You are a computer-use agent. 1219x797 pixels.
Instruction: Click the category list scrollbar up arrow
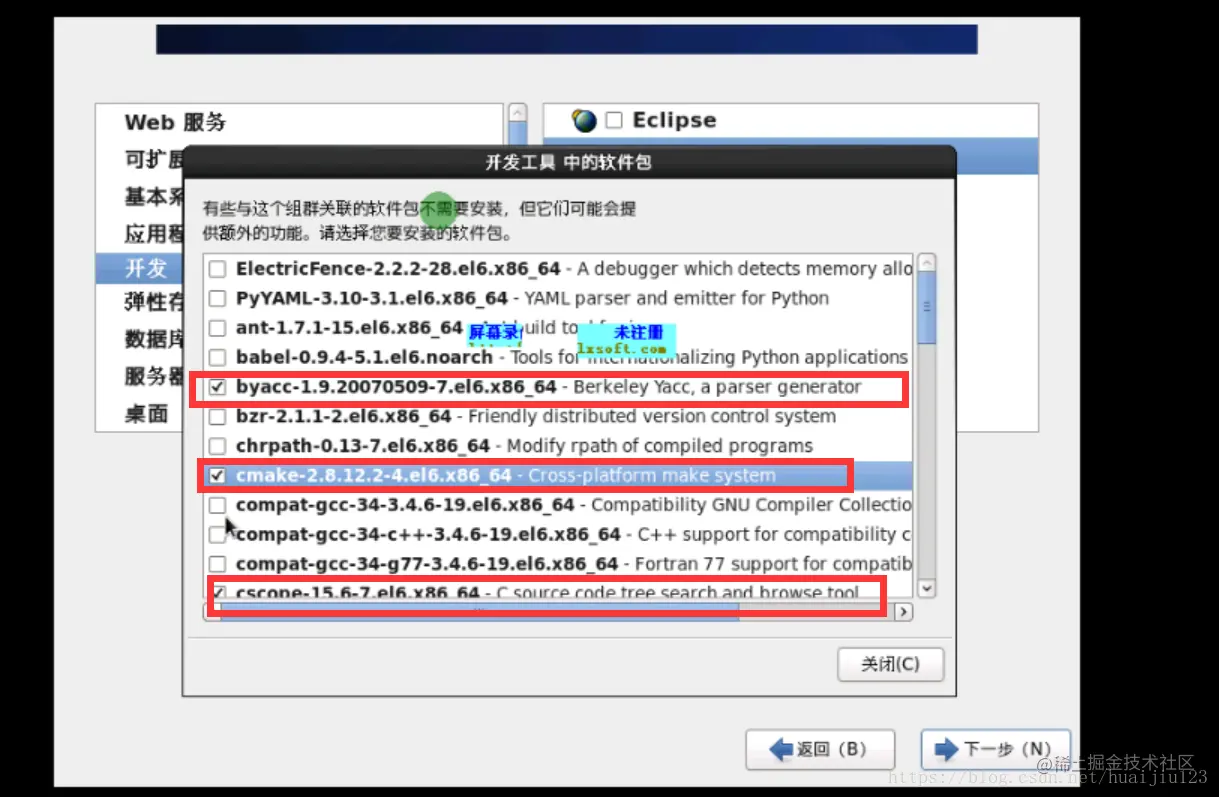coord(516,113)
